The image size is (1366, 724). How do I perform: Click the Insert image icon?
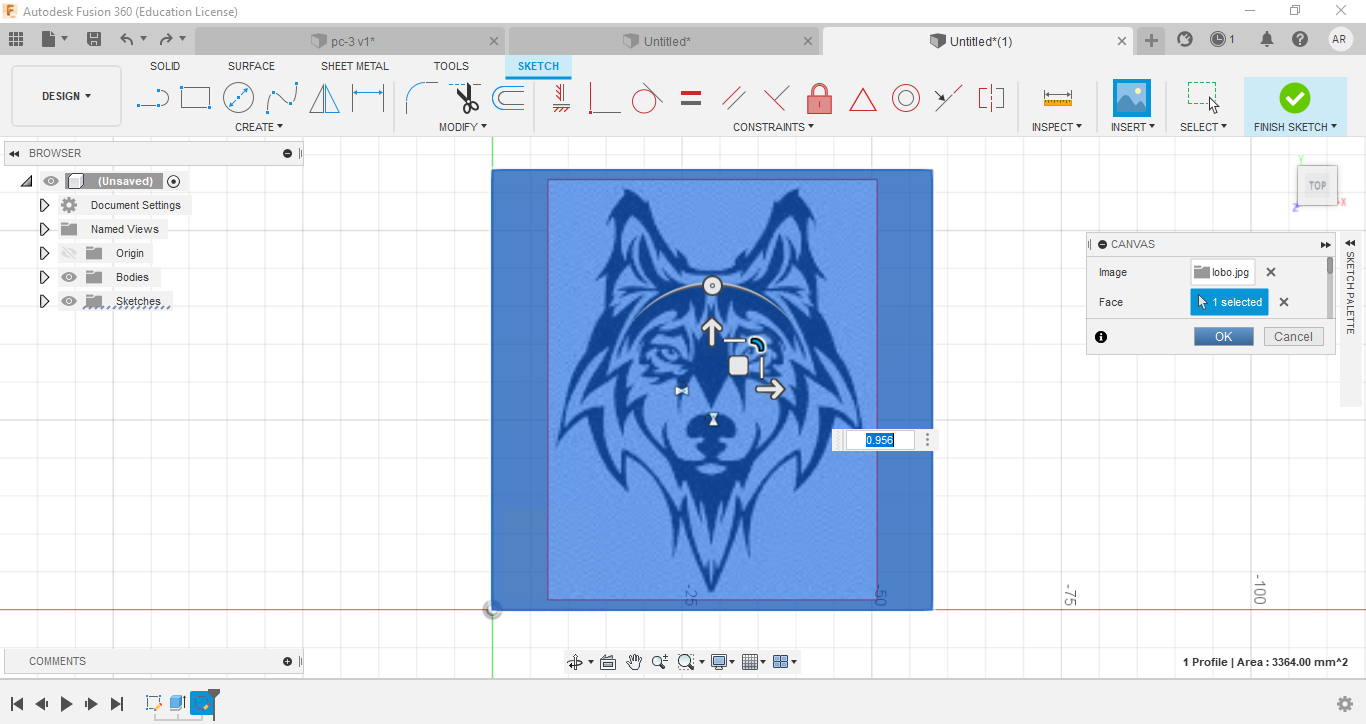pos(1131,98)
